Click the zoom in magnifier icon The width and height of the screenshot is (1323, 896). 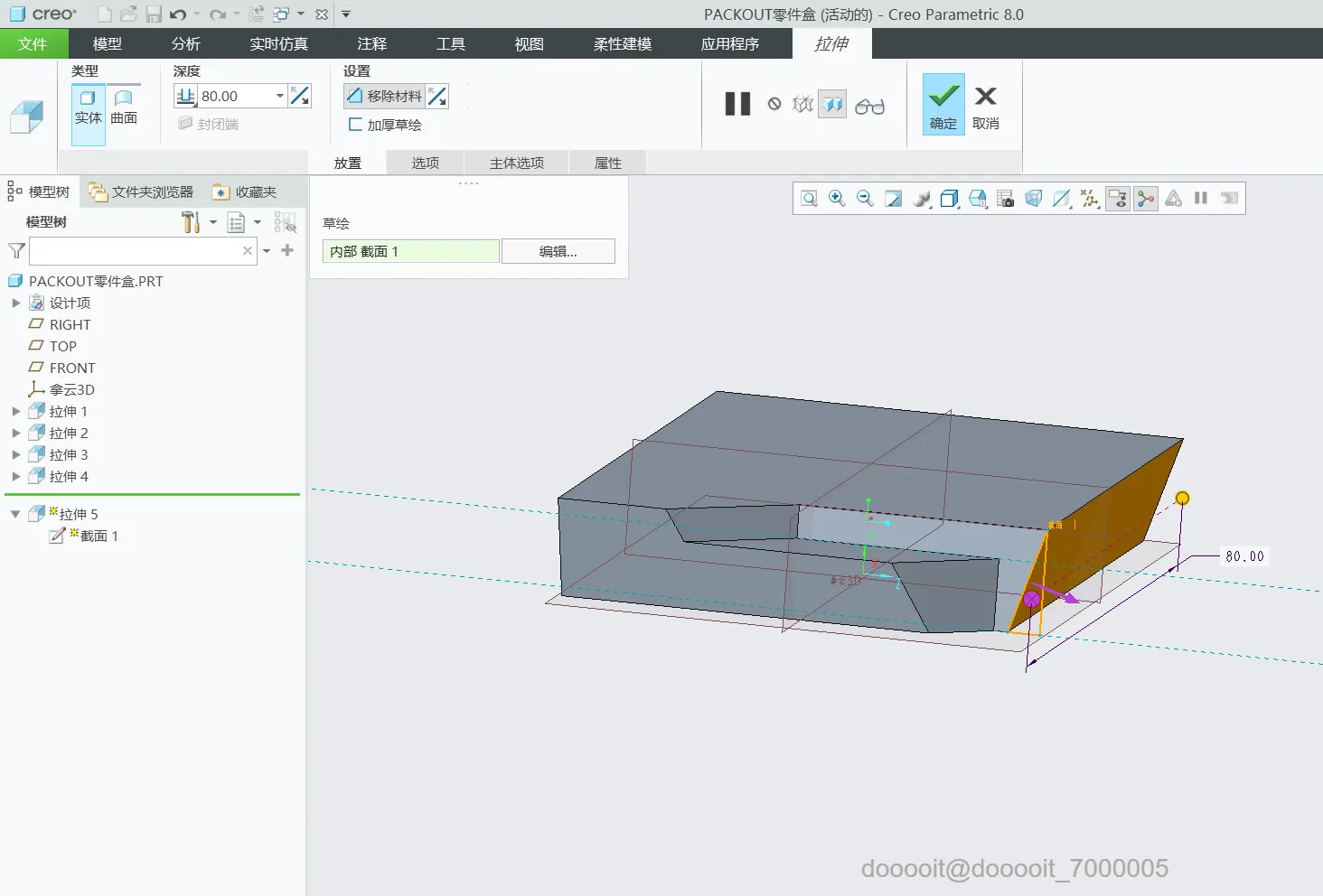[837, 199]
